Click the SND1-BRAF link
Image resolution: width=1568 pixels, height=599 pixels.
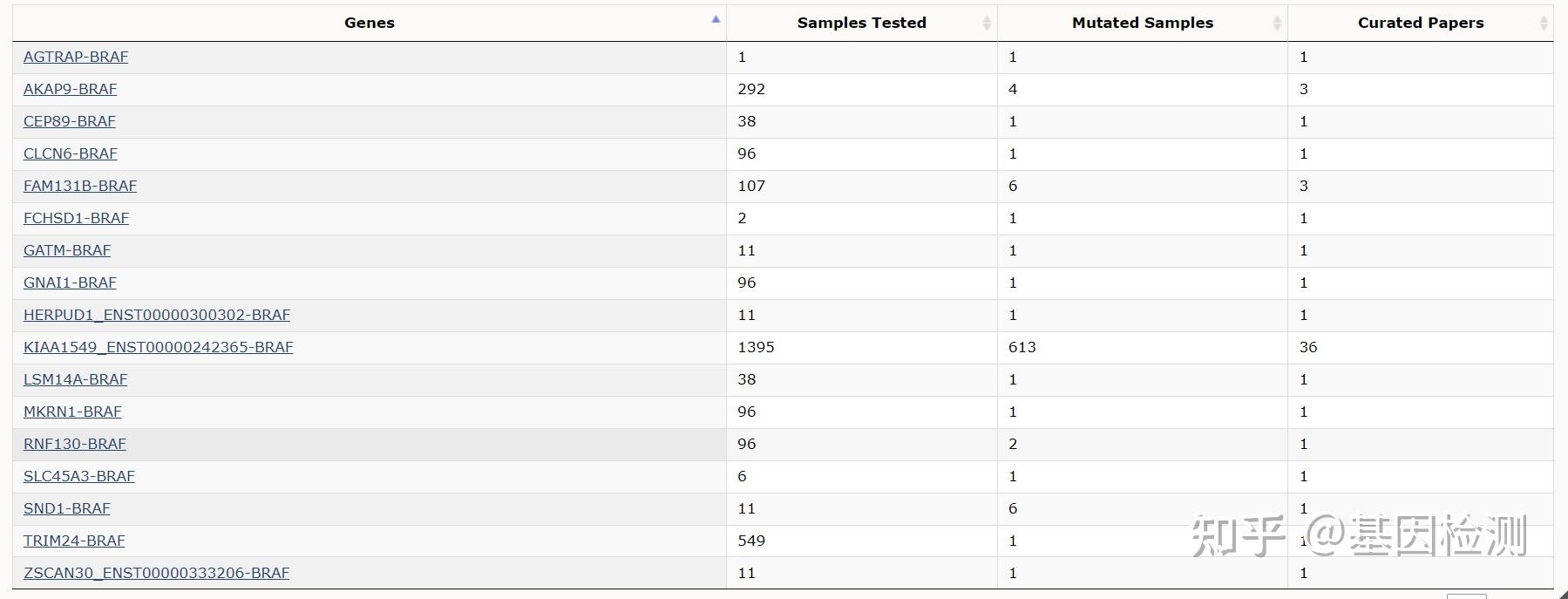pyautogui.click(x=67, y=508)
